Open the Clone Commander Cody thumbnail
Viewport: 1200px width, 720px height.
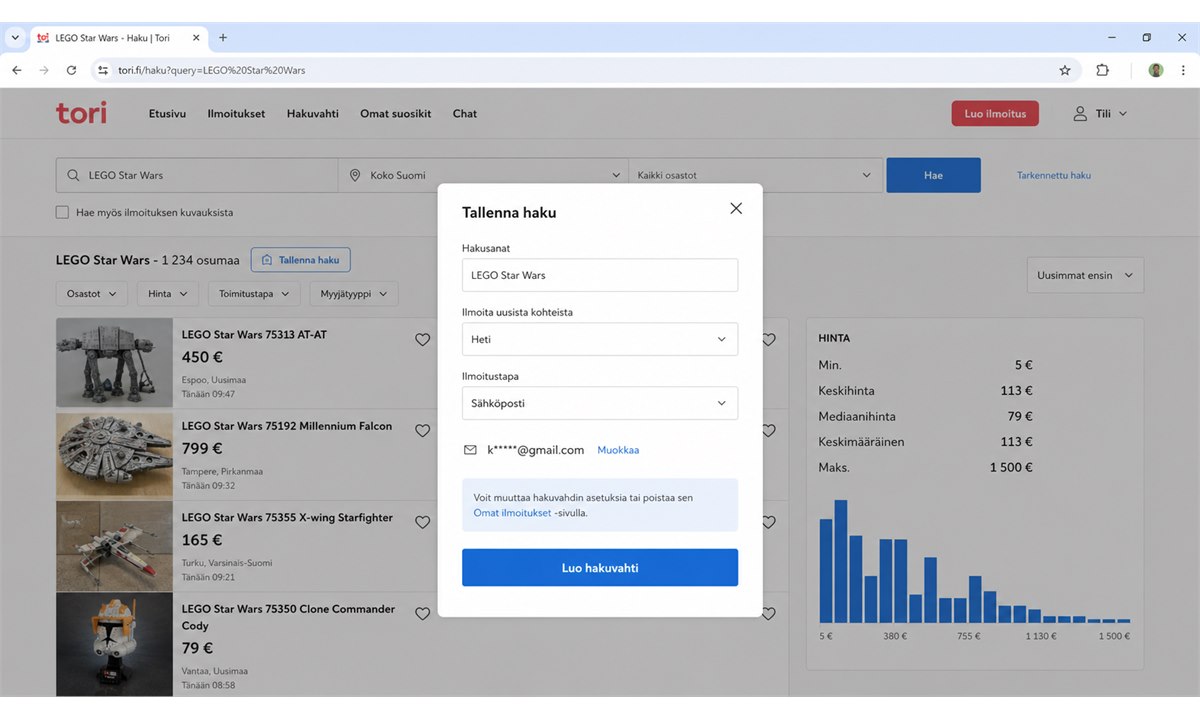pyautogui.click(x=114, y=644)
